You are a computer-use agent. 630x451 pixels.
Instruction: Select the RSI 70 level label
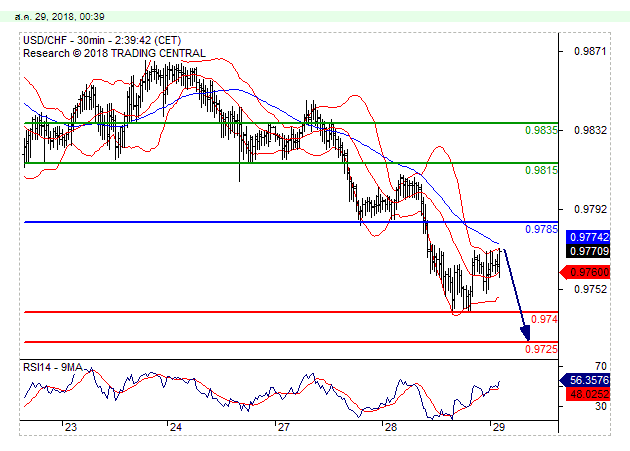[x=601, y=366]
